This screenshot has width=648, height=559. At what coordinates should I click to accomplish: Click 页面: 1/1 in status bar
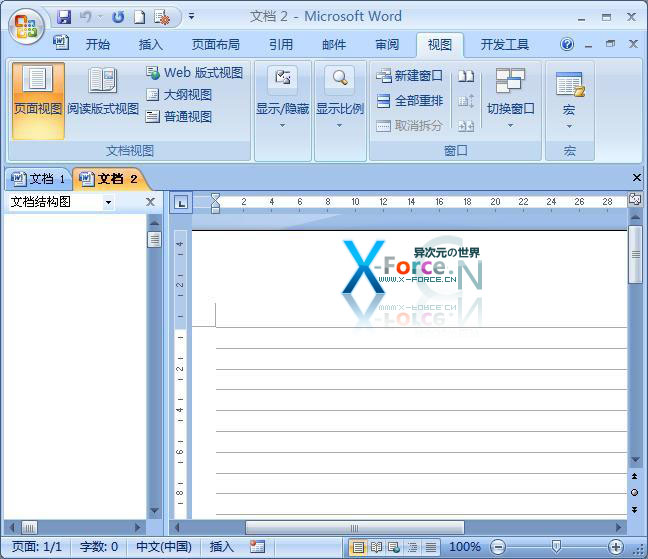pyautogui.click(x=36, y=547)
